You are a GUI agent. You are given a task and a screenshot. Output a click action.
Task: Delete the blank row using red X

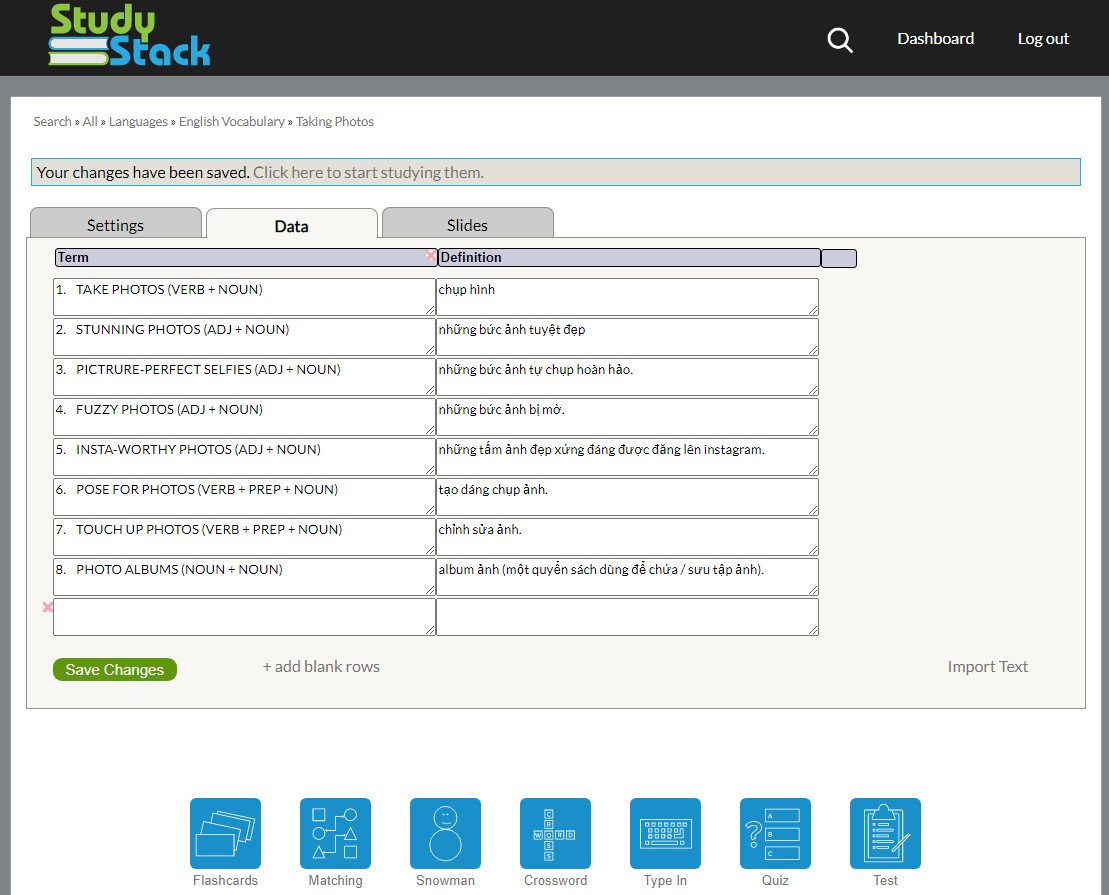[47, 607]
